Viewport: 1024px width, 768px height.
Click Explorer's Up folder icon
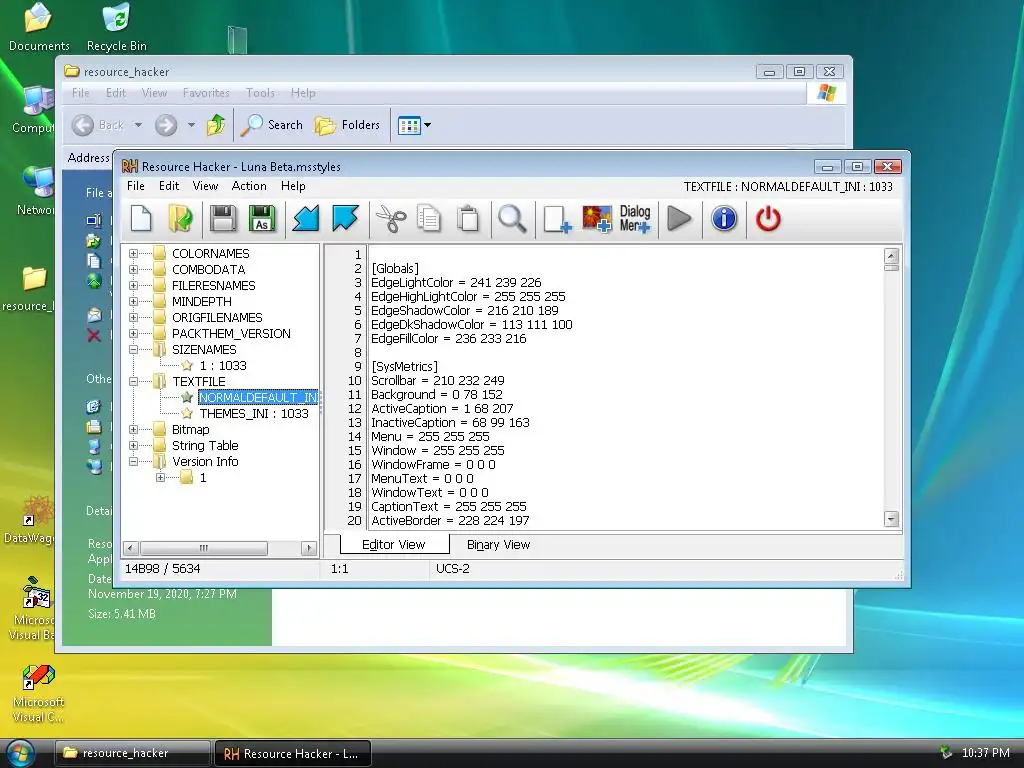point(216,125)
